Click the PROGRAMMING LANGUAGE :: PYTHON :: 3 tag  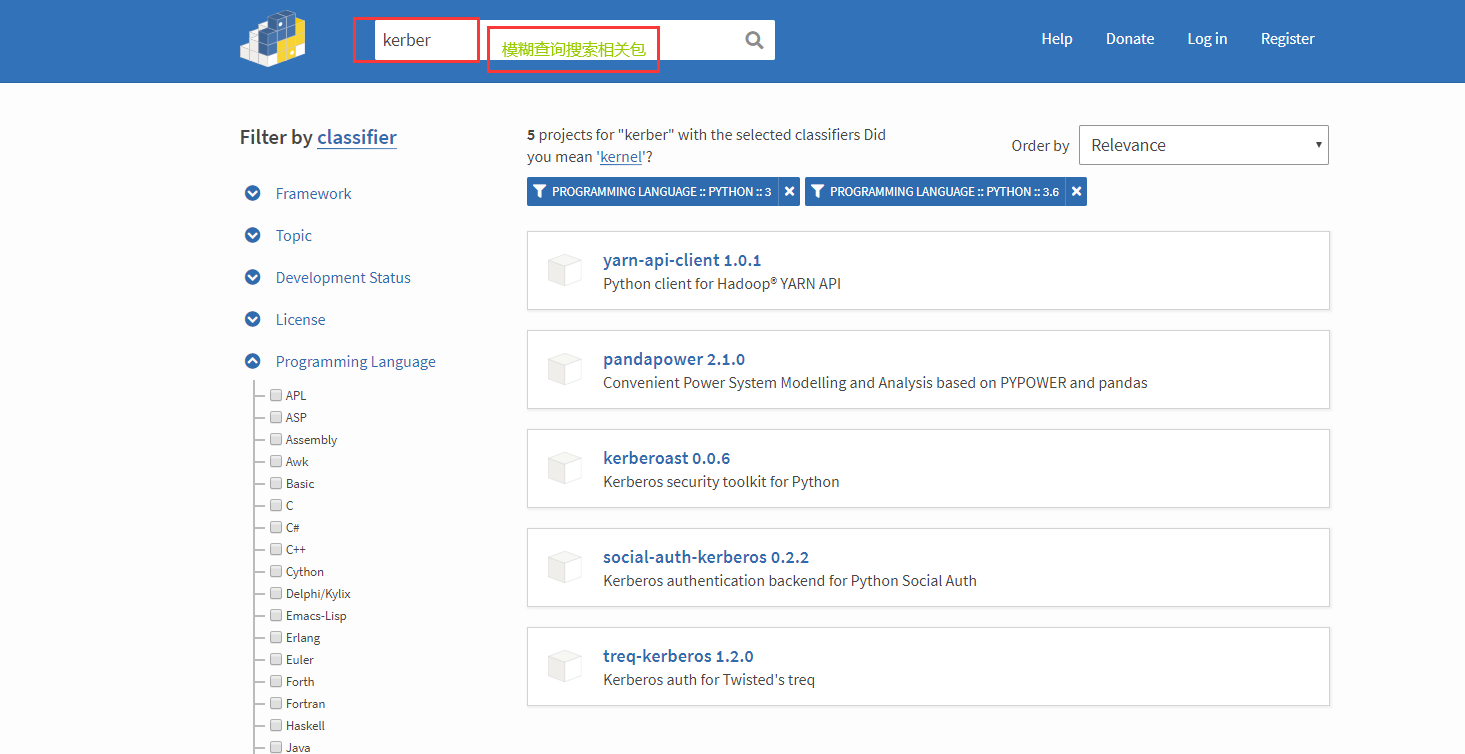click(x=662, y=191)
